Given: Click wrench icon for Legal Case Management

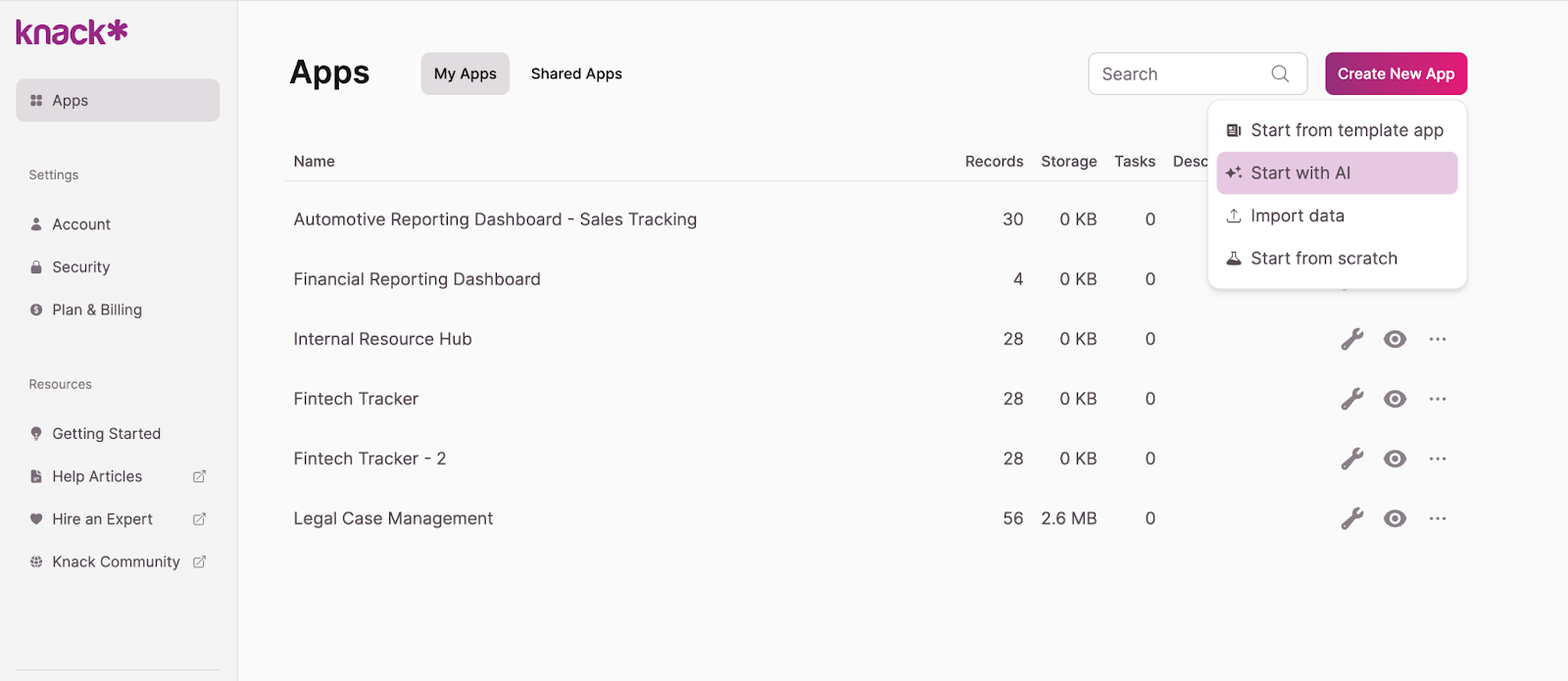Looking at the screenshot, I should pyautogui.click(x=1352, y=518).
